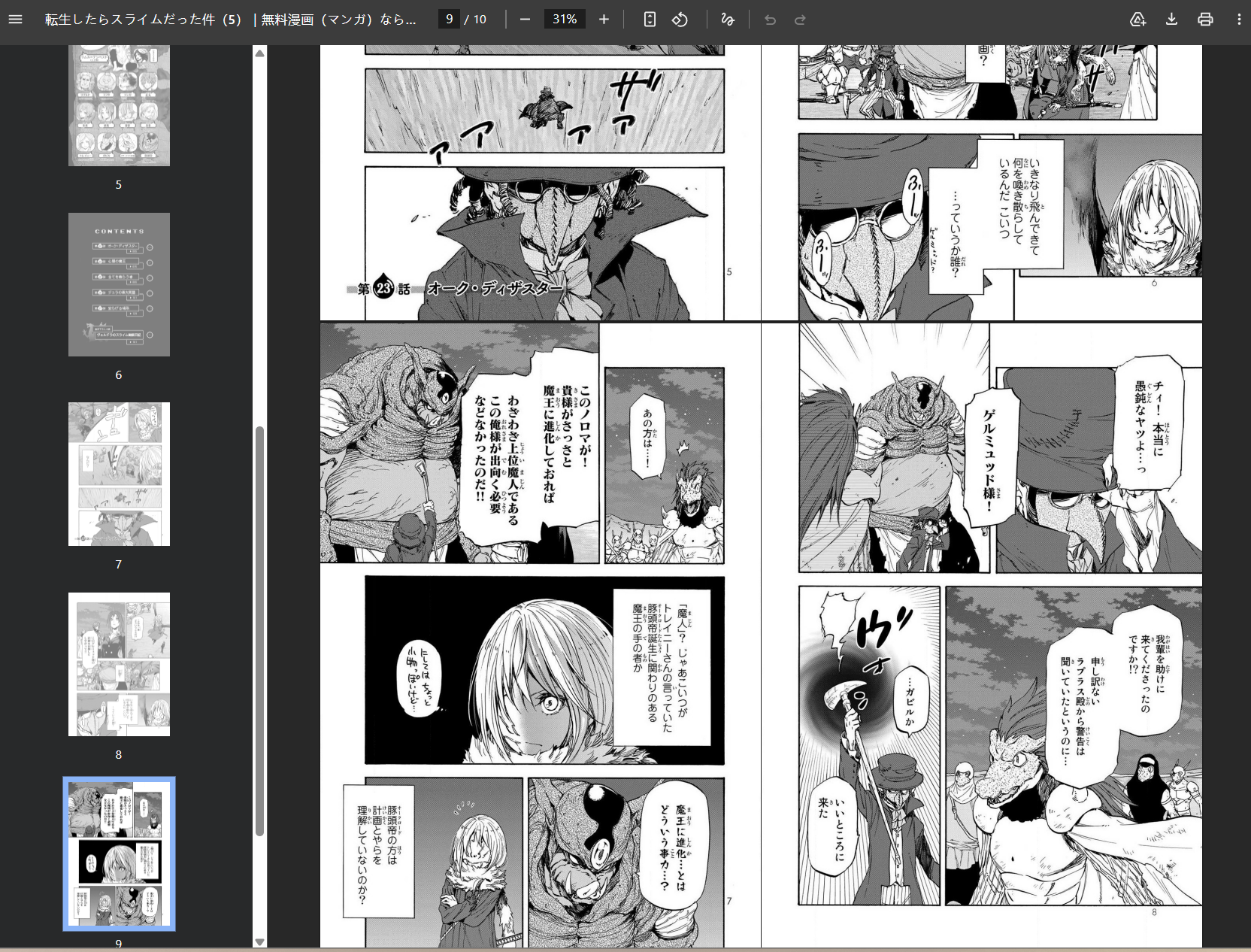The height and width of the screenshot is (952, 1251).
Task: Click the total page count '/ 10'
Action: point(475,20)
